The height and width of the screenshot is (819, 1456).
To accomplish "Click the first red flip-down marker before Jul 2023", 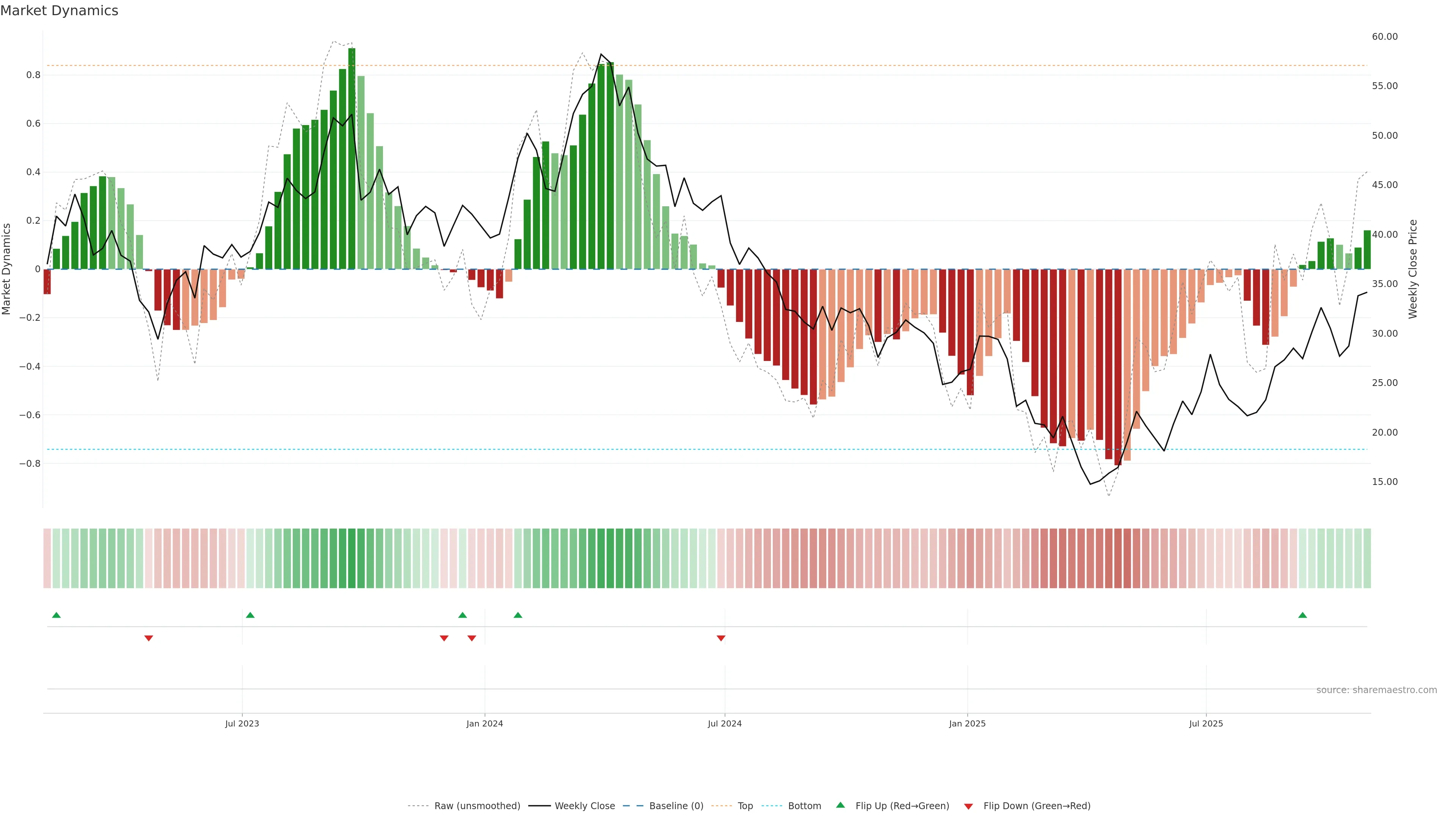I will point(149,638).
